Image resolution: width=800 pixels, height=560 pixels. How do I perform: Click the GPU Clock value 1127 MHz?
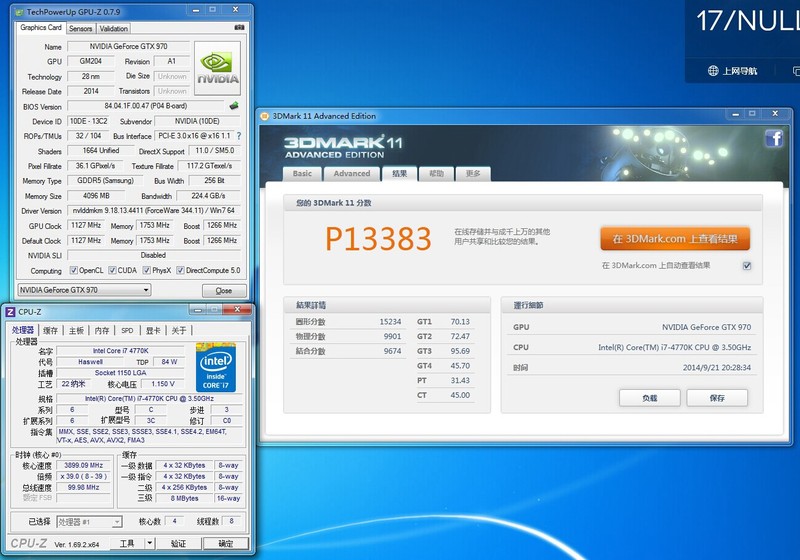86,225
